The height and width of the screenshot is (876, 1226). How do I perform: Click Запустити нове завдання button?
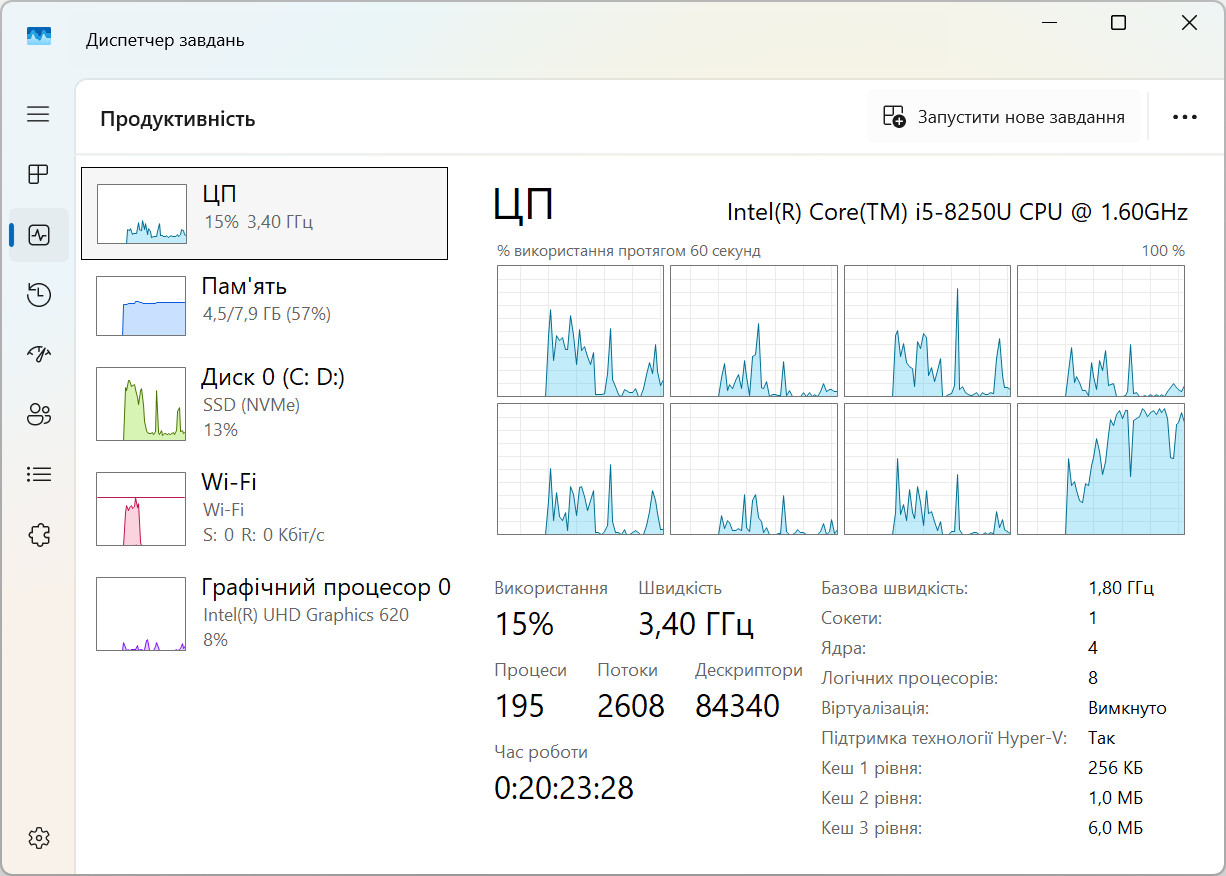[x=1003, y=117]
